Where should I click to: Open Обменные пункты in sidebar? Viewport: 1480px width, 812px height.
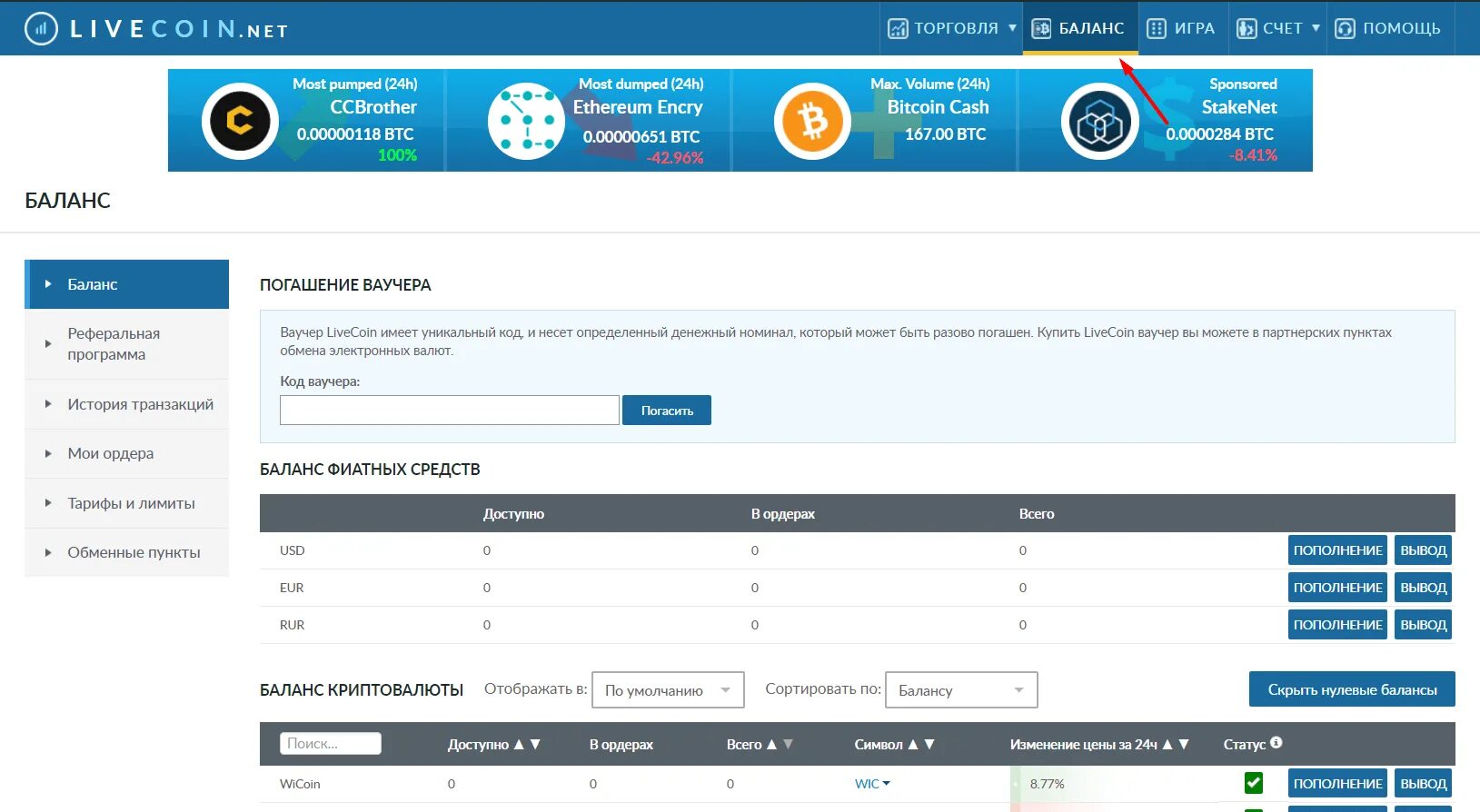126,552
